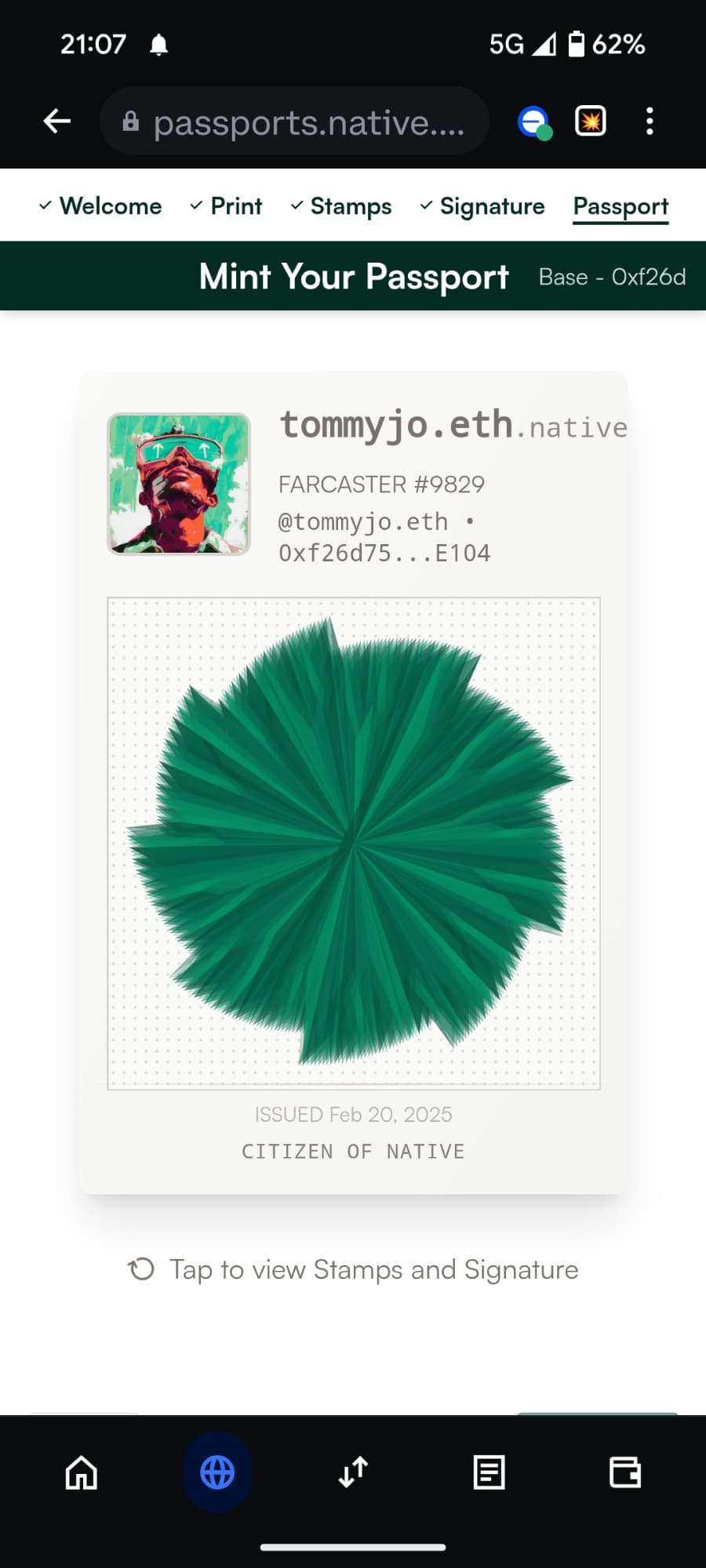Image resolution: width=706 pixels, height=1568 pixels.
Task: Tap the blue wallet network icon
Action: coord(534,122)
